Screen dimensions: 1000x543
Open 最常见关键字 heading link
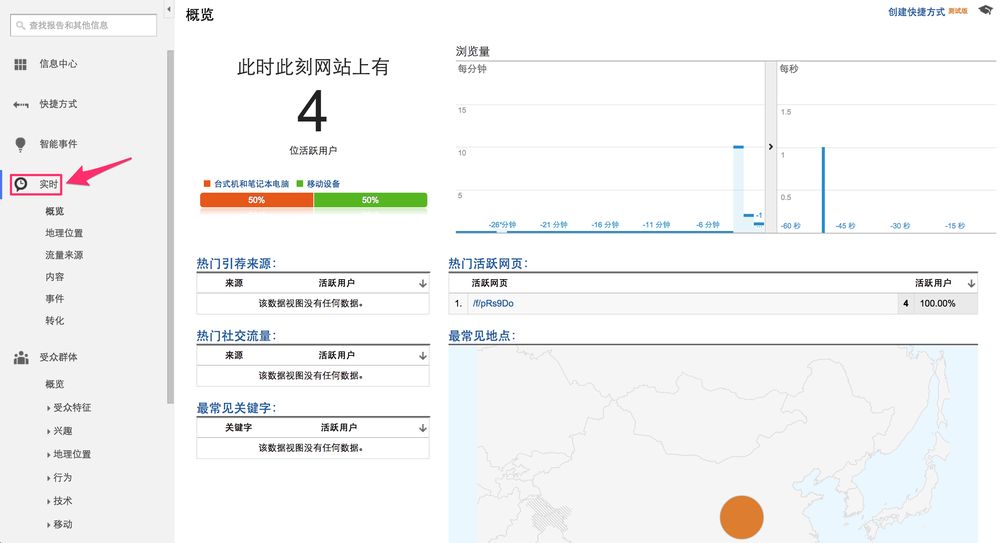pos(236,408)
